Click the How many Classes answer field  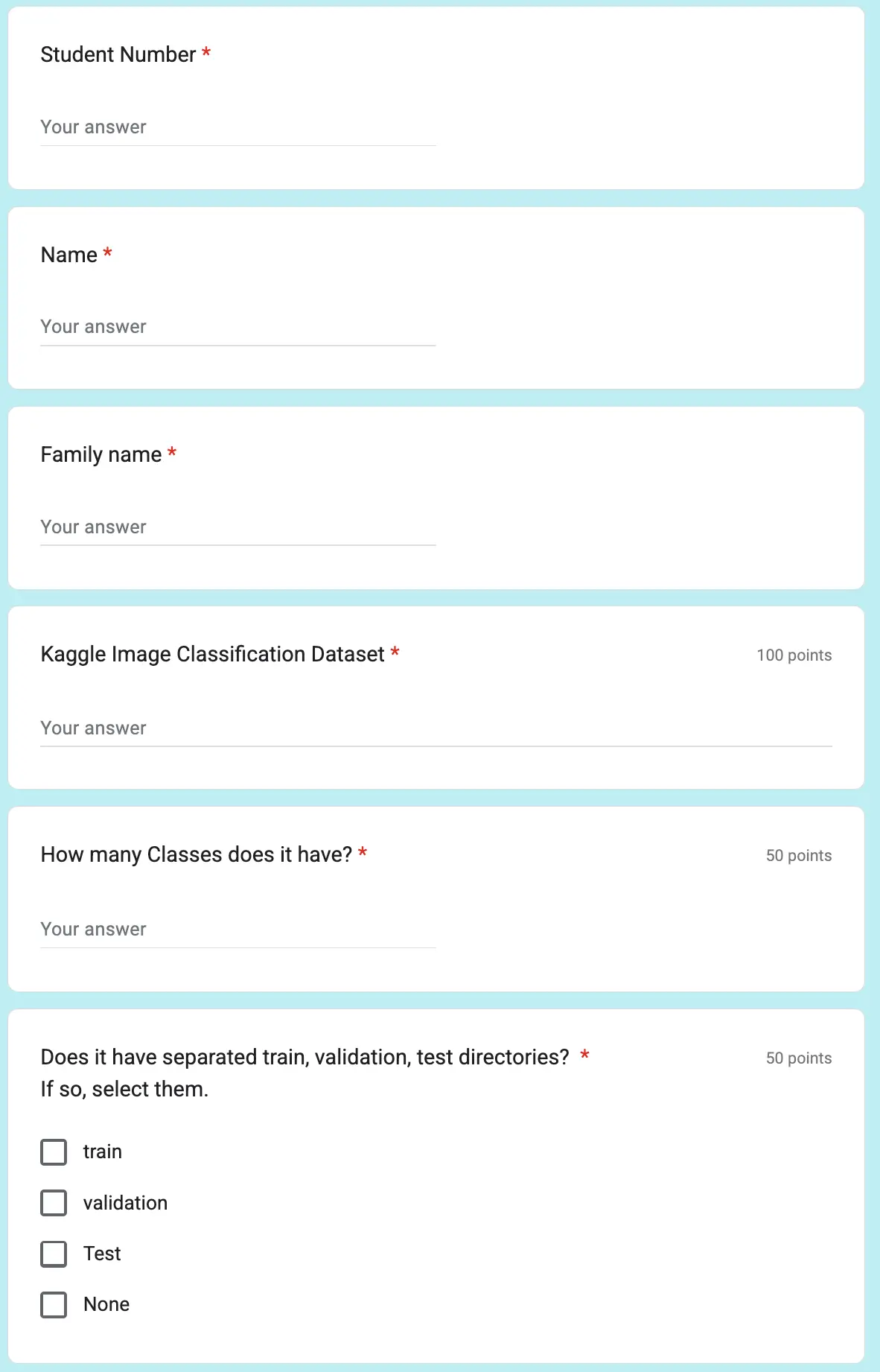point(238,929)
